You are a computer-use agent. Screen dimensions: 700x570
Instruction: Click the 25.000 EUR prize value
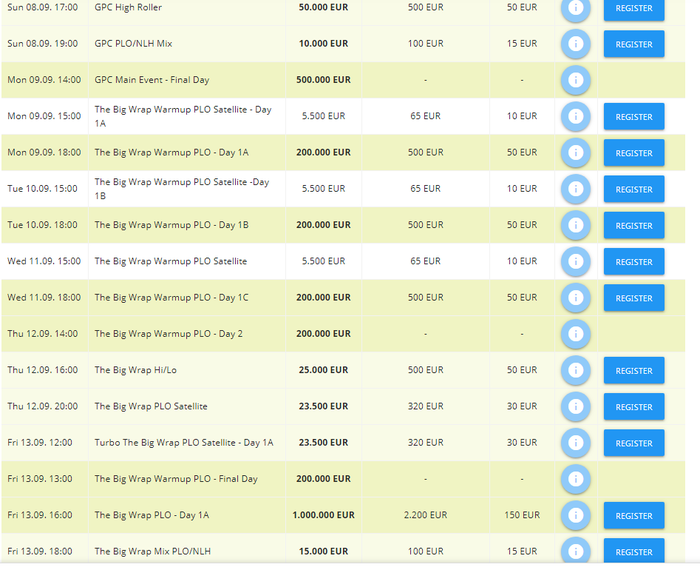[x=323, y=370]
